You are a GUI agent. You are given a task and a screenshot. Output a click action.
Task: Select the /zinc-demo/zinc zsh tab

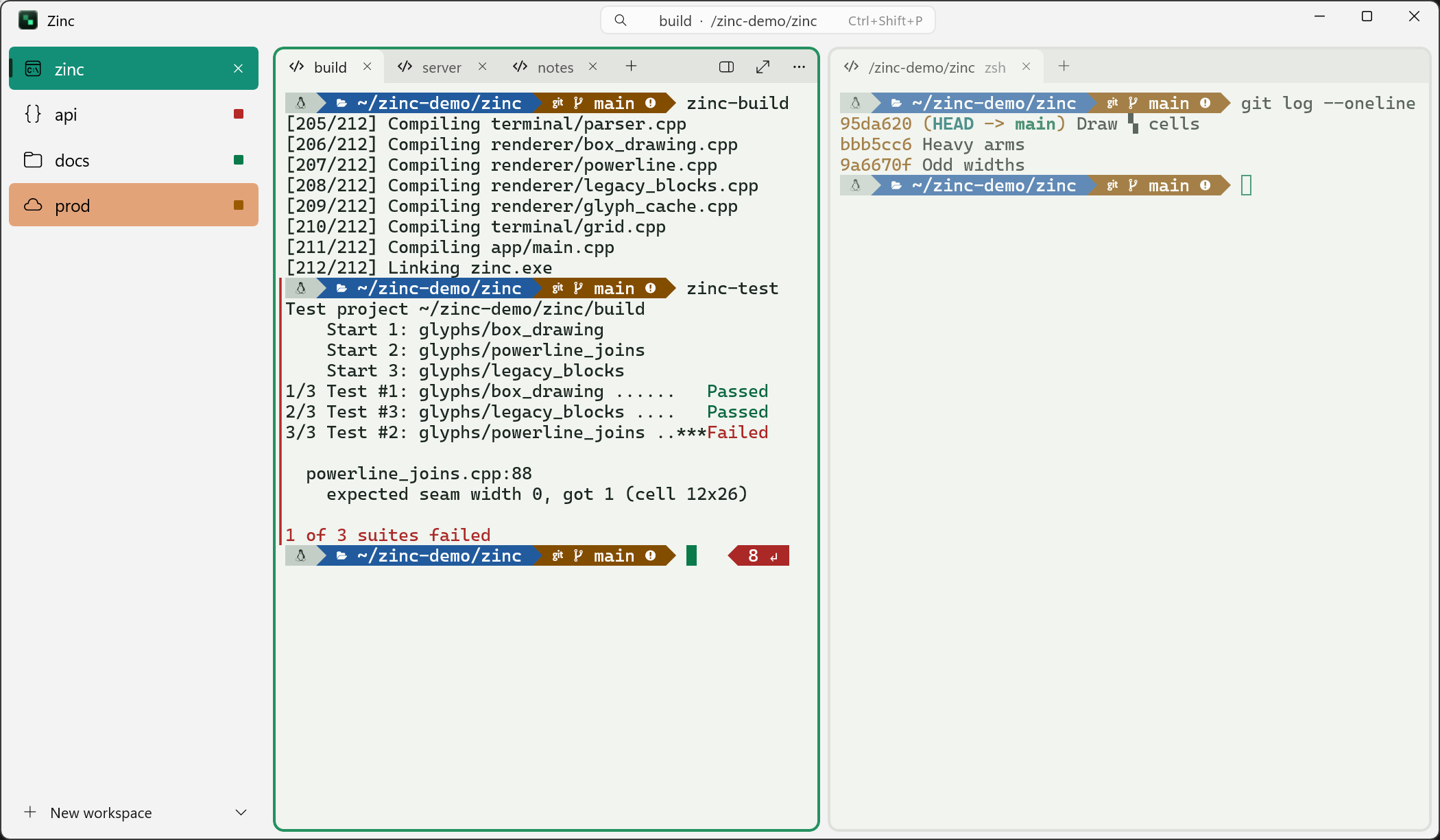[937, 67]
